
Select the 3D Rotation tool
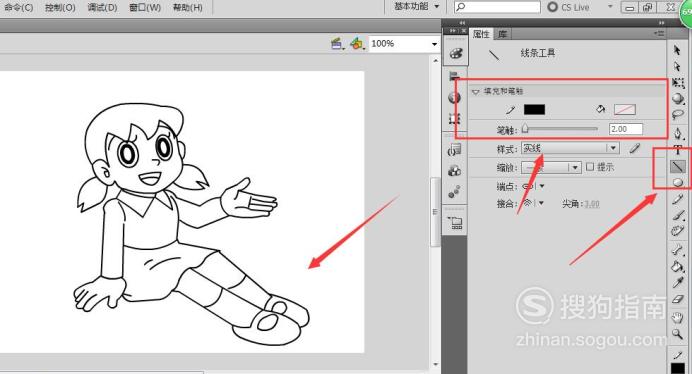click(x=678, y=98)
